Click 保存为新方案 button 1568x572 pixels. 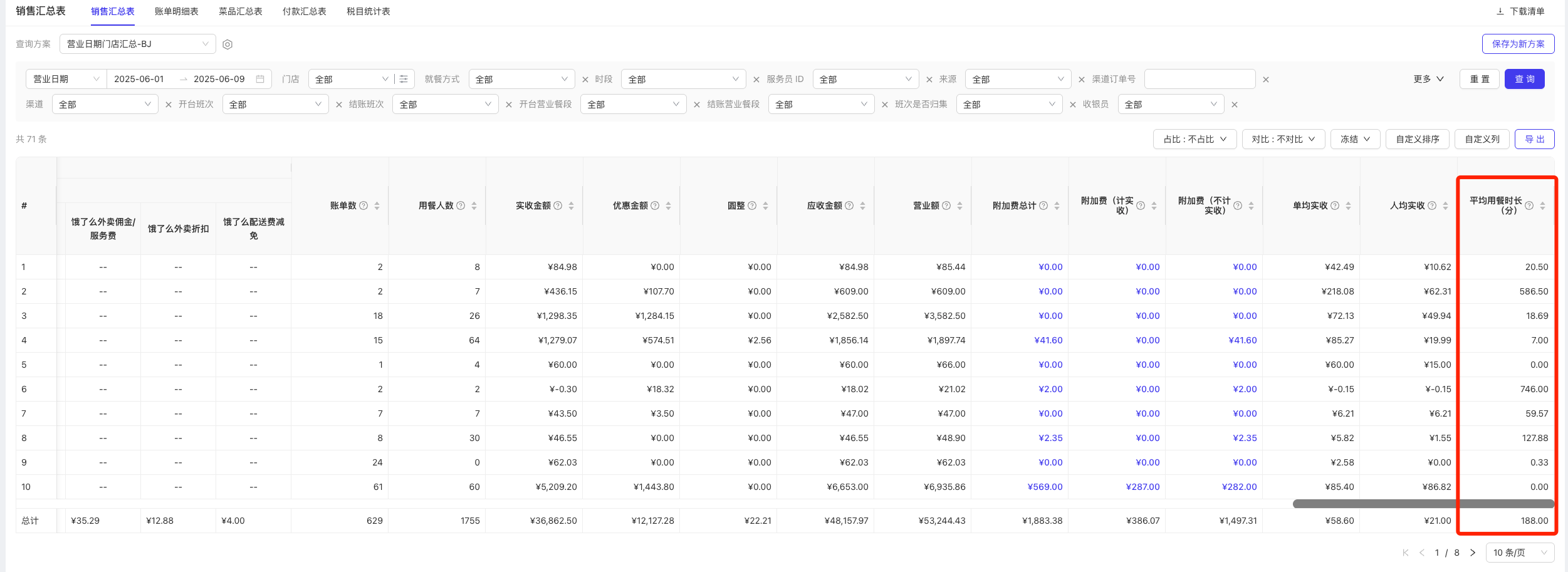1518,44
